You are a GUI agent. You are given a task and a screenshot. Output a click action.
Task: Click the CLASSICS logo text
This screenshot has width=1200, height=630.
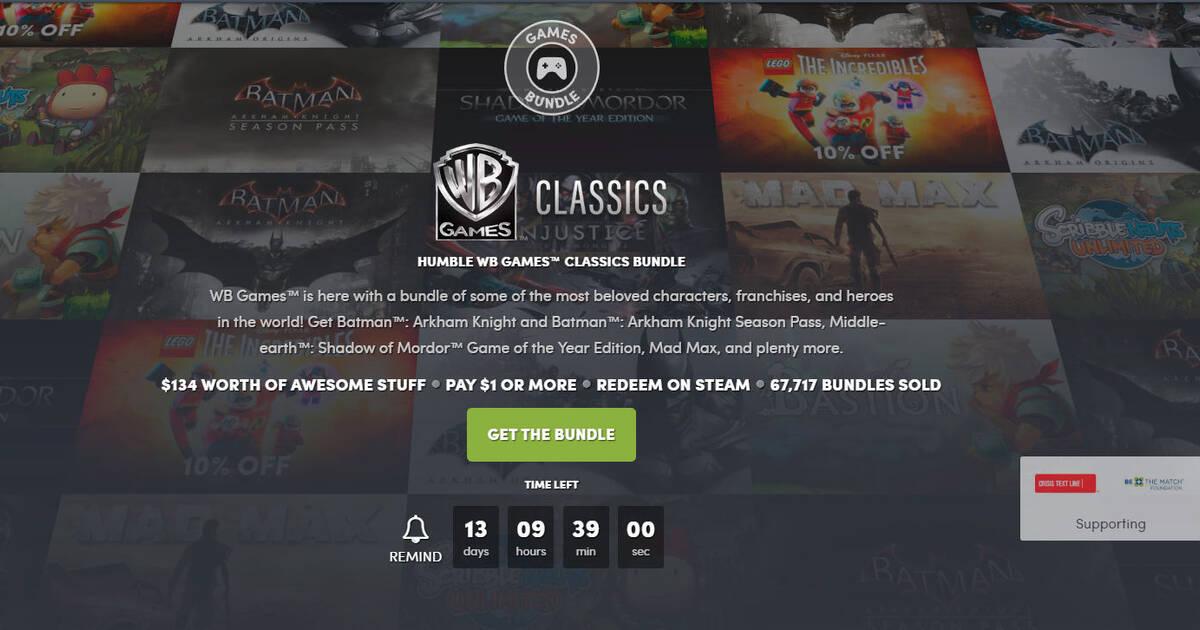click(x=601, y=198)
